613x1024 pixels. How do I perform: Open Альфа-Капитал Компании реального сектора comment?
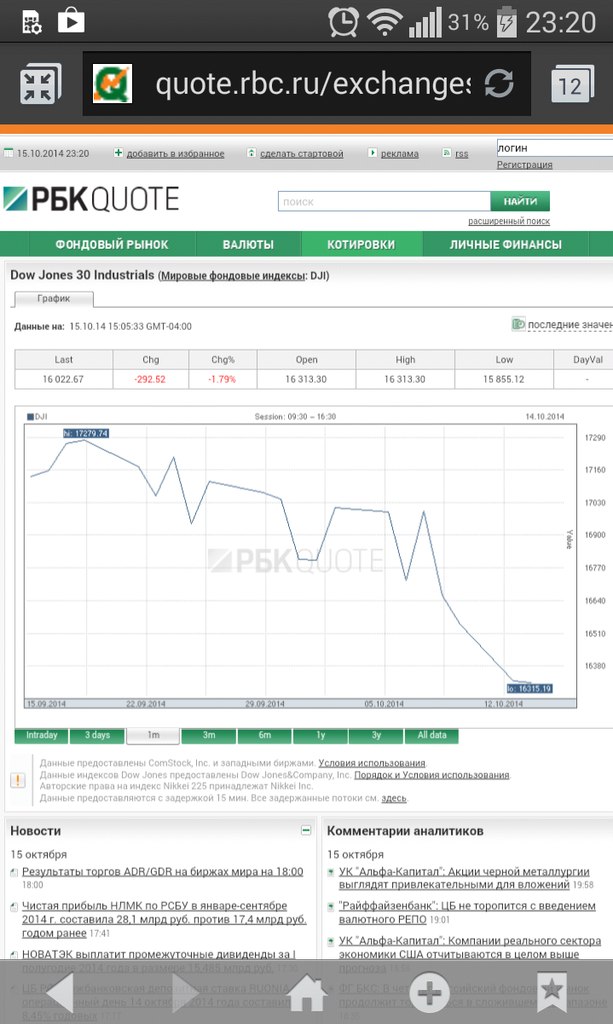click(x=469, y=953)
